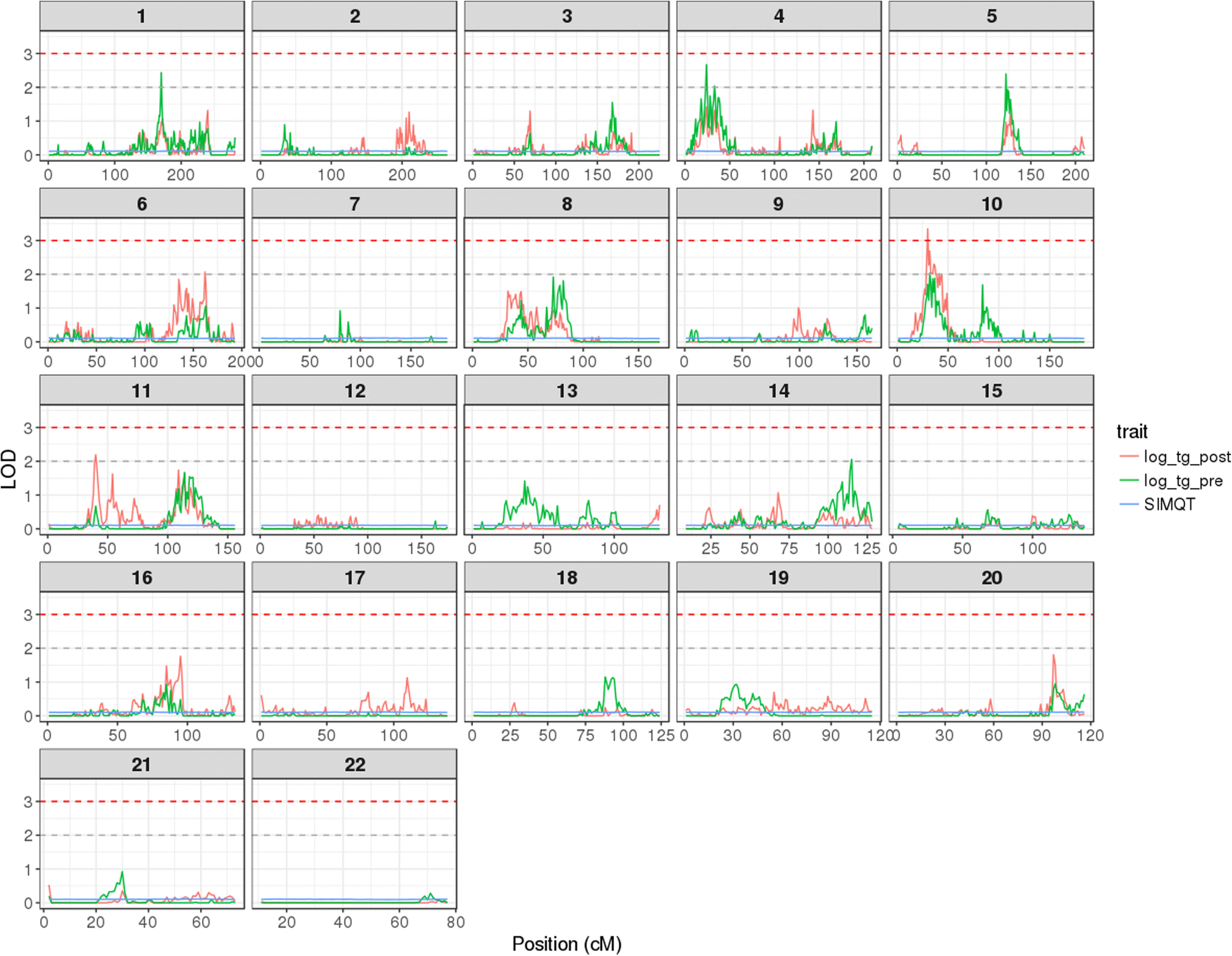The width and height of the screenshot is (1232, 956).
Task: Click the chromosome 17 panel header
Action: coord(355,577)
